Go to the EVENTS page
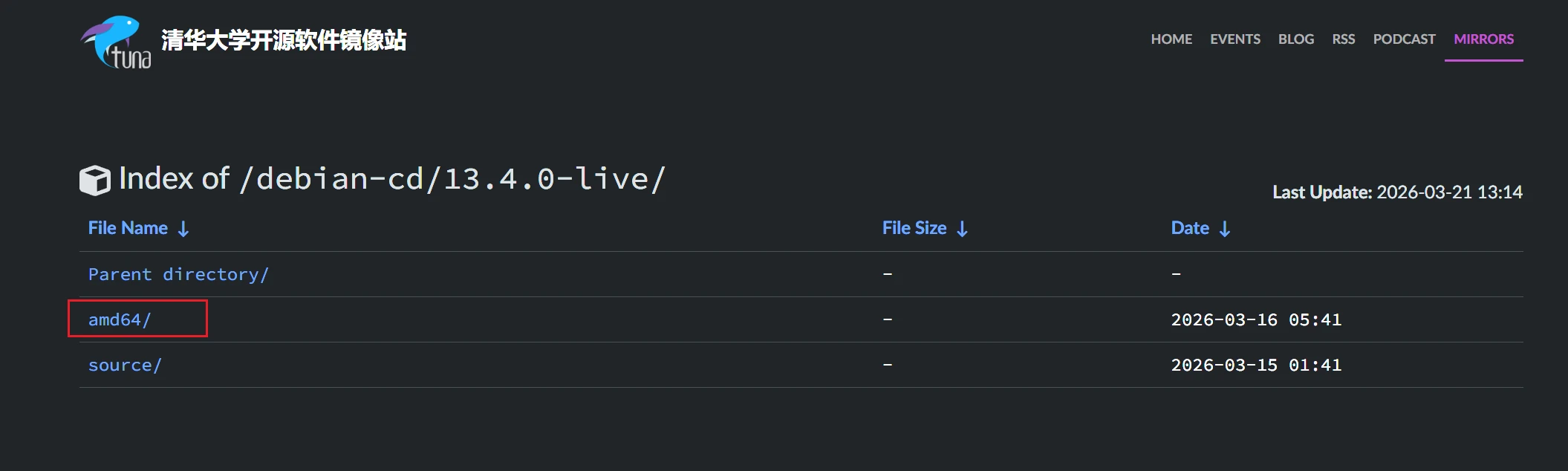 pyautogui.click(x=1234, y=39)
